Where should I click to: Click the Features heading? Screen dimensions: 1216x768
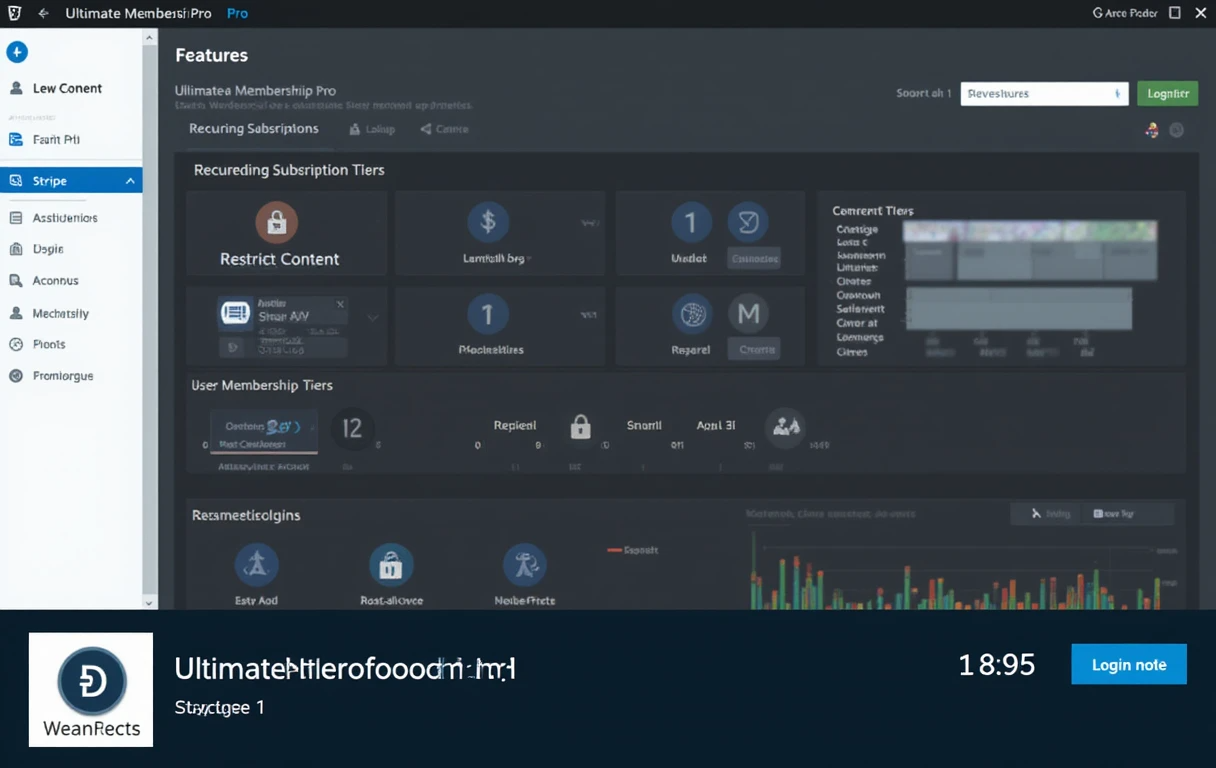click(x=211, y=56)
